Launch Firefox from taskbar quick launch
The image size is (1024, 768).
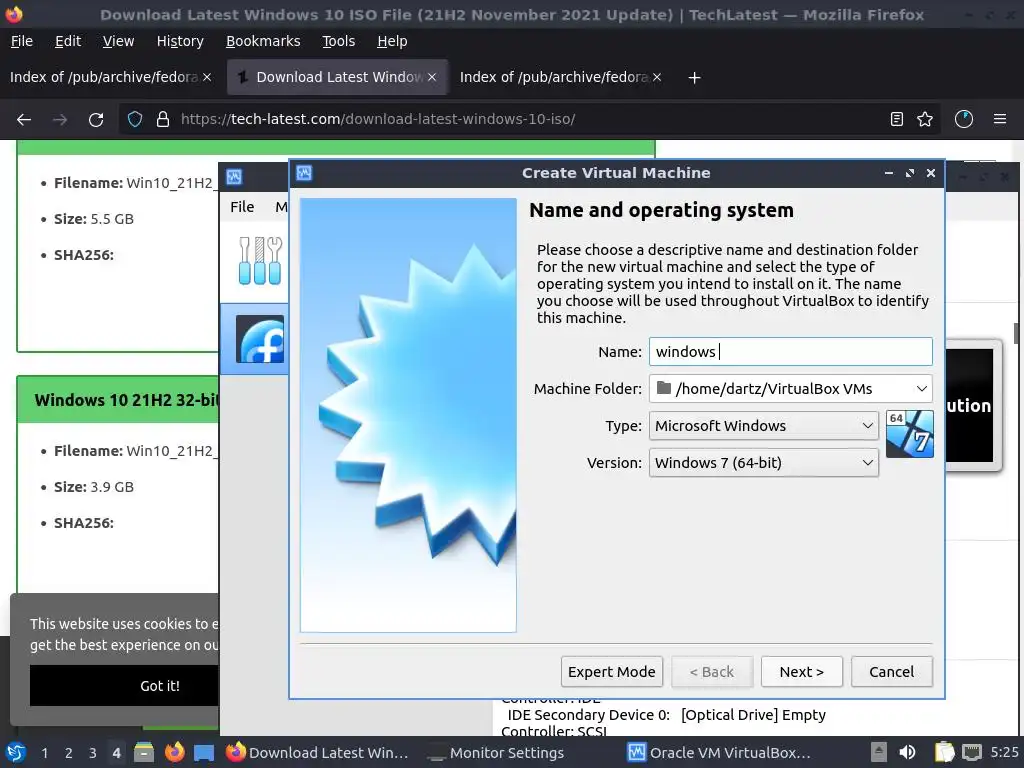pos(174,752)
